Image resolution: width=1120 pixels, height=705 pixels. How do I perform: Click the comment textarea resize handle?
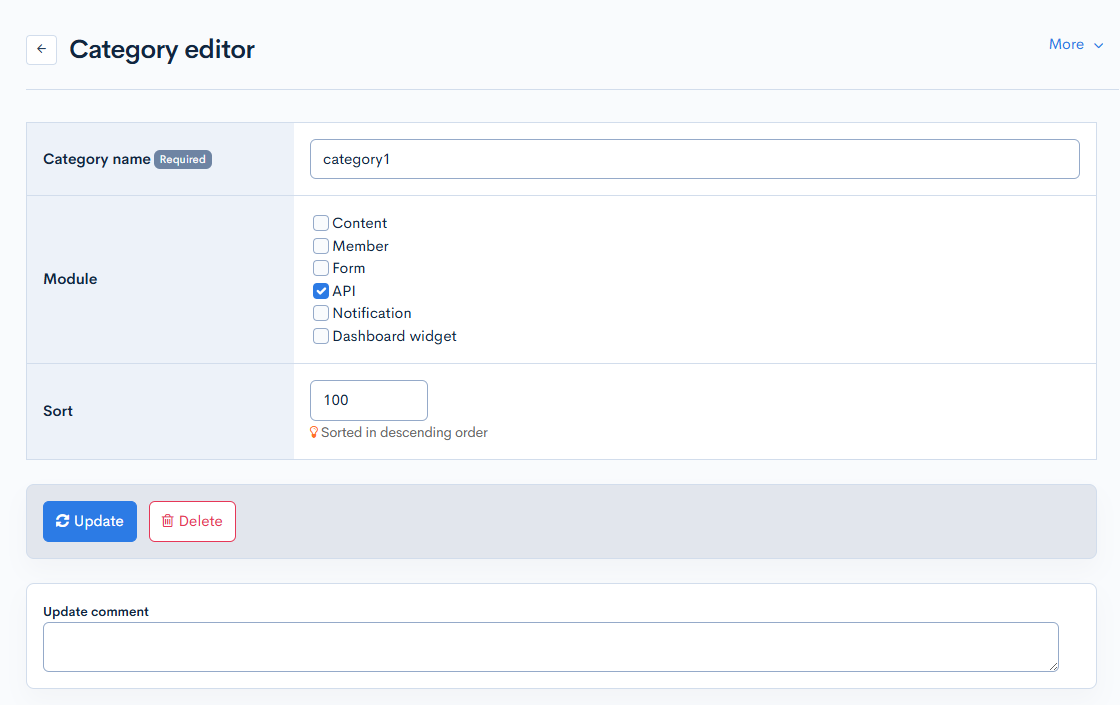[1053, 666]
